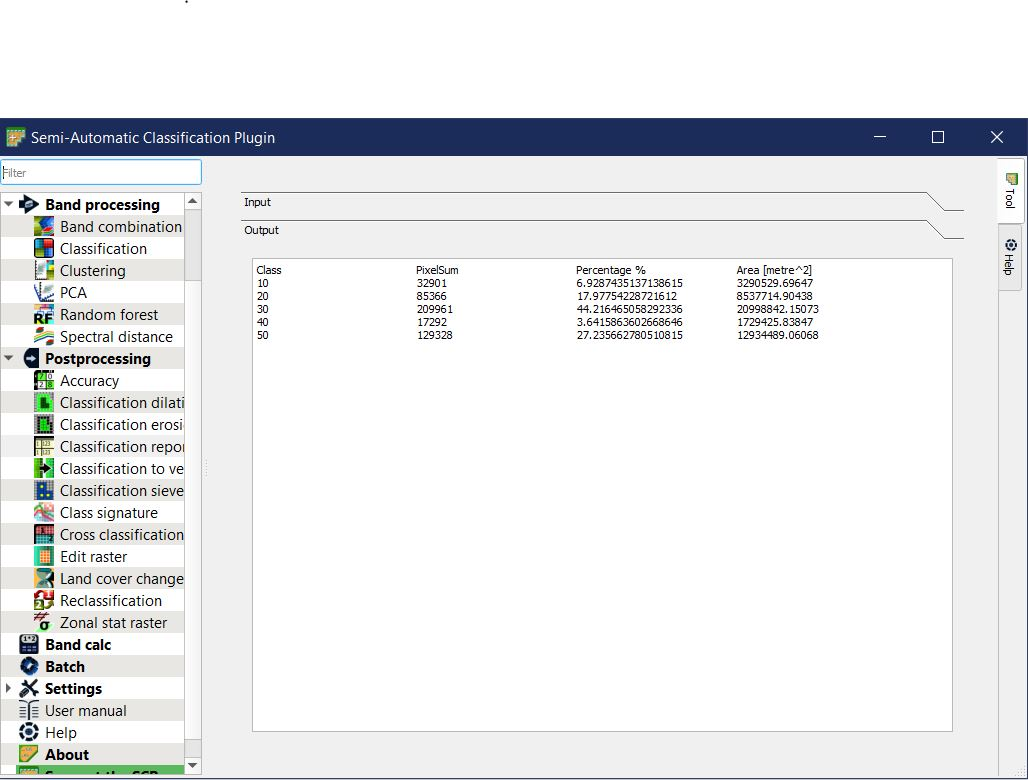Viewport: 1028px width, 780px height.
Task: Click the menu scrollbar down arrow
Action: coord(193,766)
